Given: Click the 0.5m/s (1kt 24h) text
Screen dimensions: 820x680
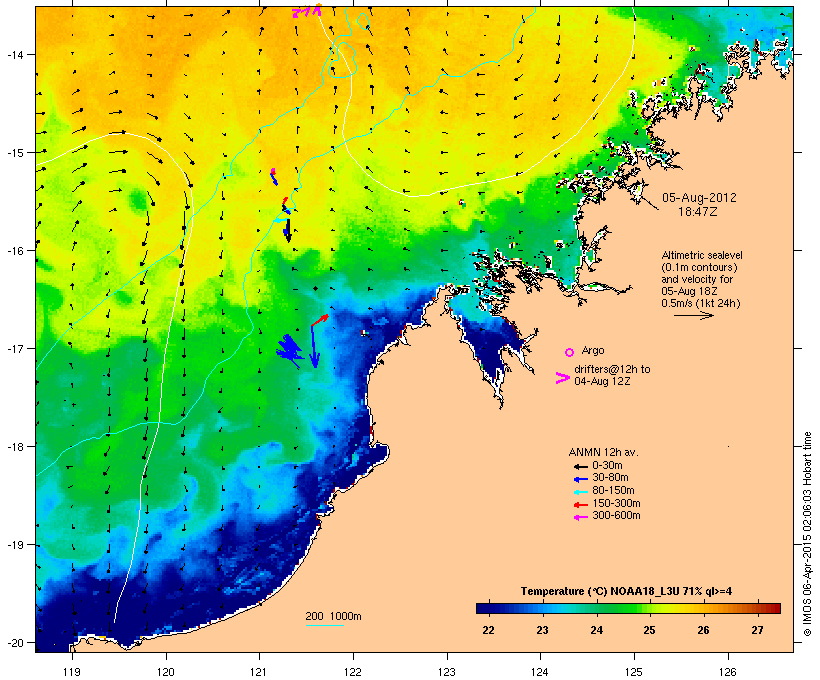Looking at the screenshot, I should (x=701, y=303).
